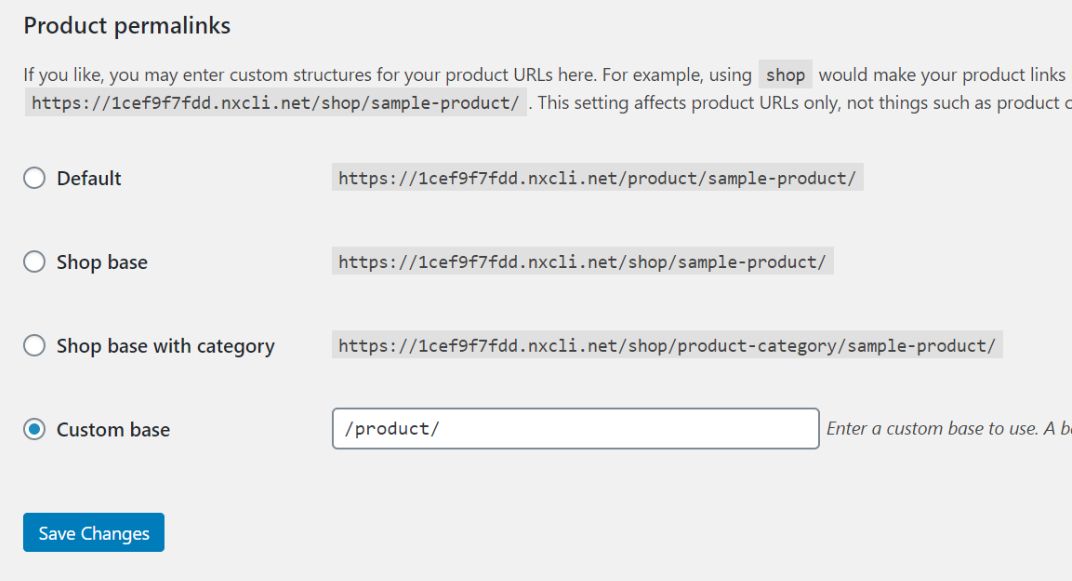Click the Product permalinks heading
Viewport: 1072px width, 581px height.
click(x=126, y=25)
